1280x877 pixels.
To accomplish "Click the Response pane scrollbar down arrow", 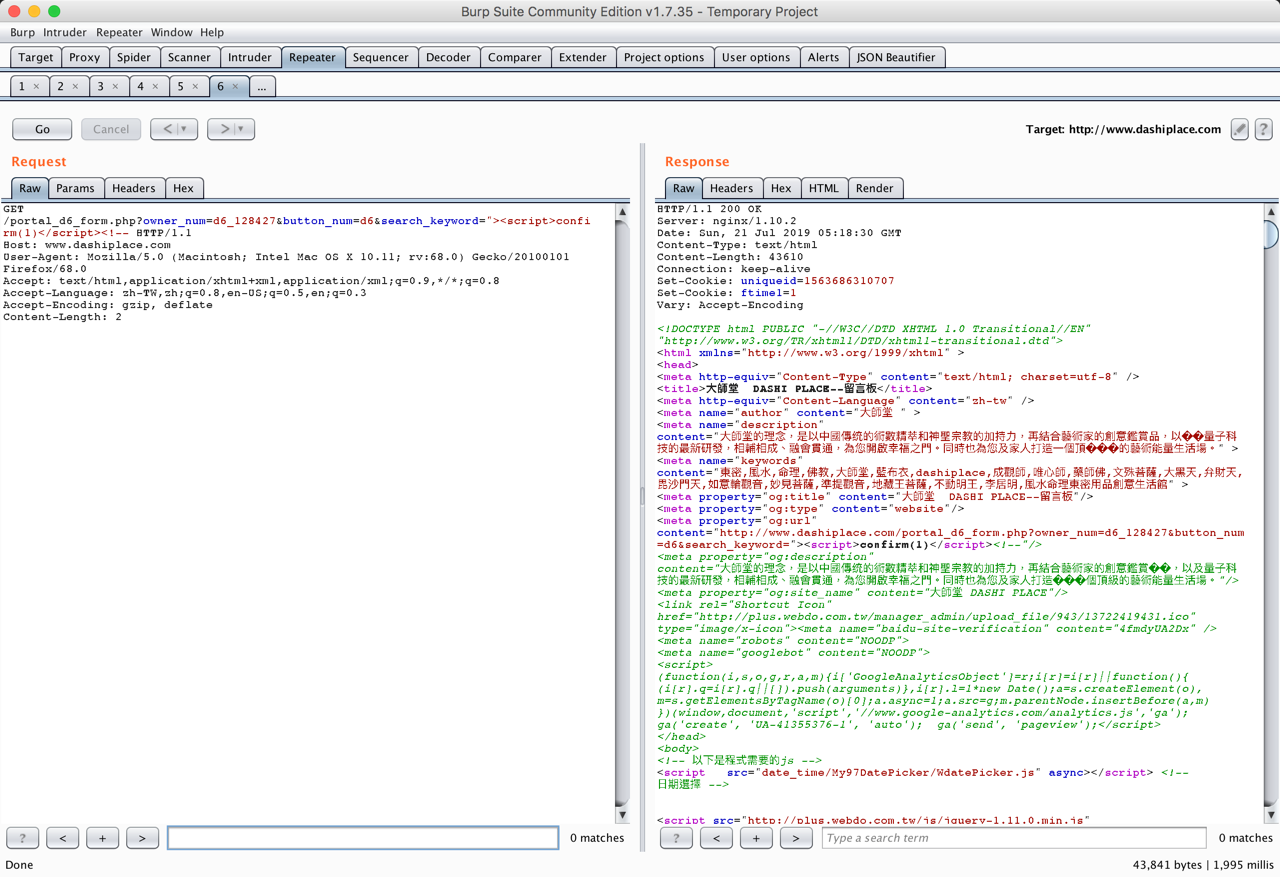I will tap(1271, 815).
